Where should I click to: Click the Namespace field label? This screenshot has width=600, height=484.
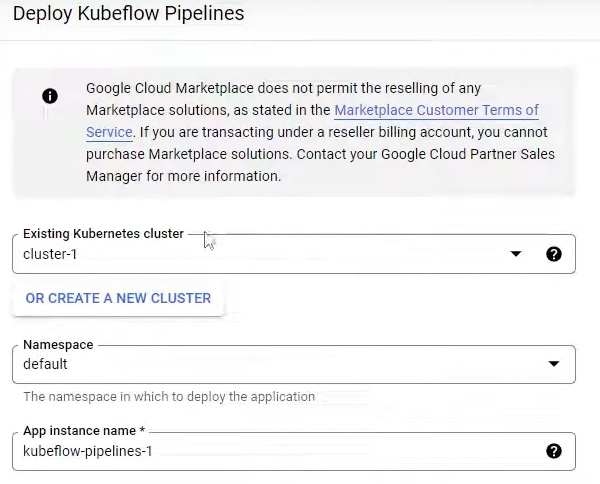click(x=58, y=344)
